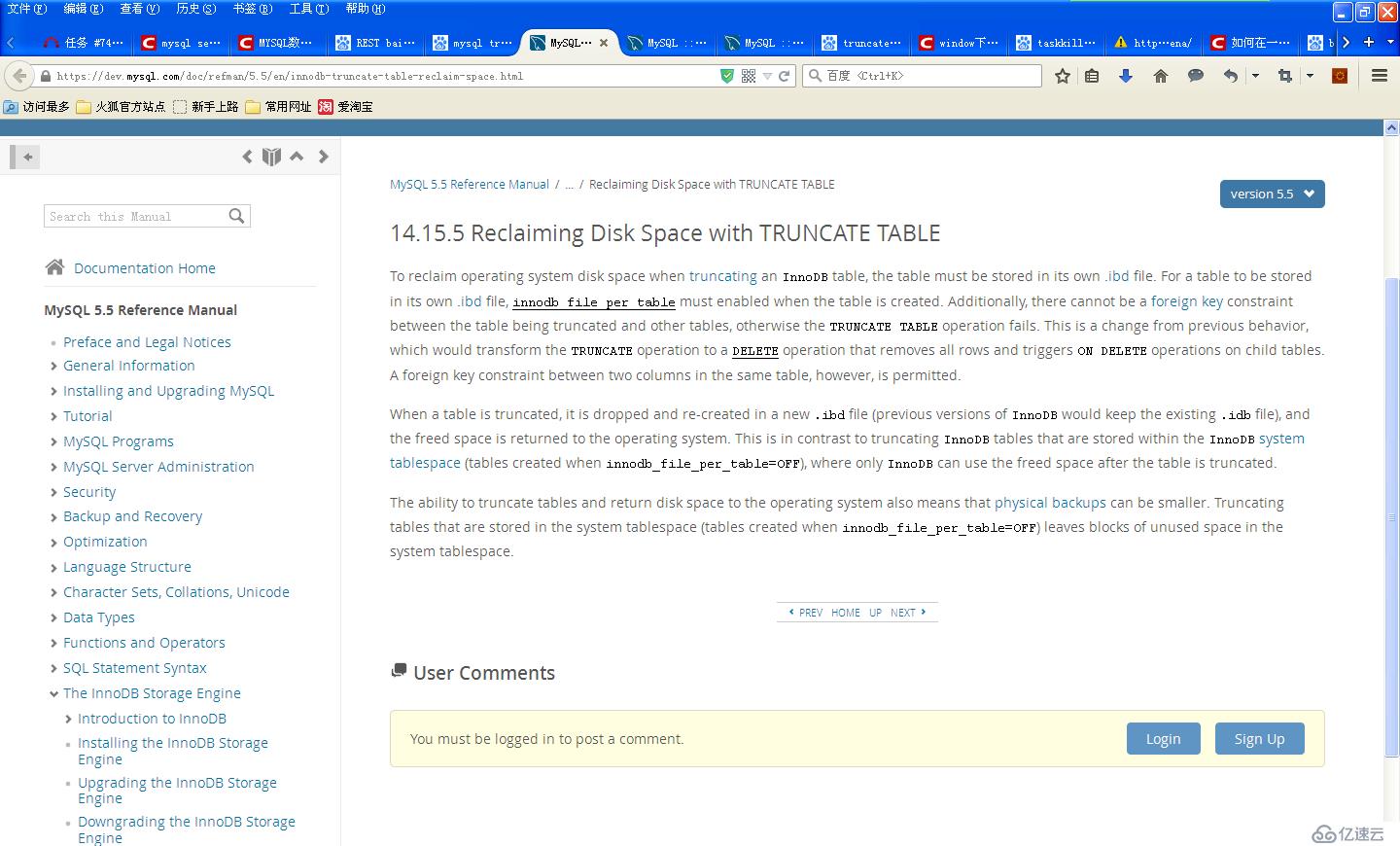Reload the page with the refresh icon

[x=784, y=76]
